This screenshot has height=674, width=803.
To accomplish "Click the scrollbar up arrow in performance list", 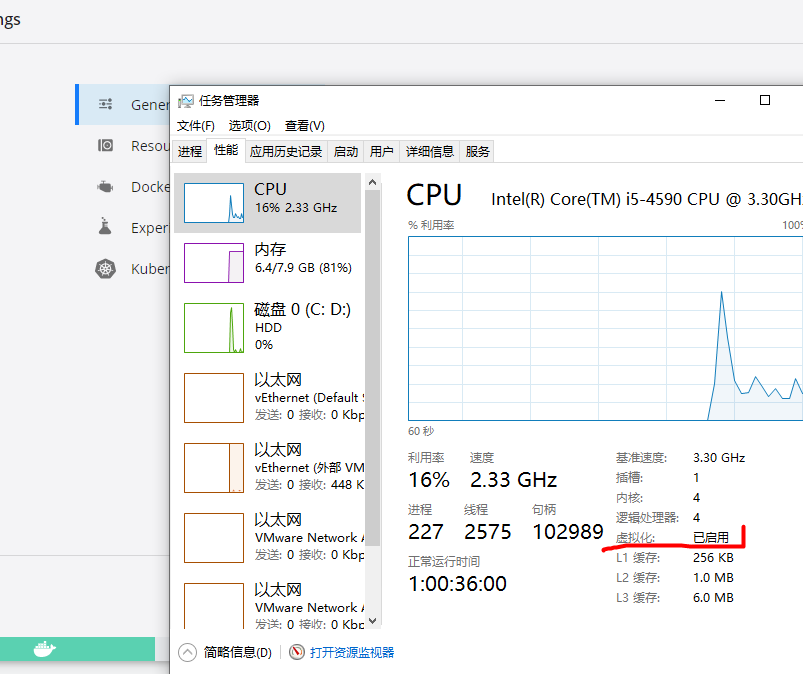I will click(372, 180).
